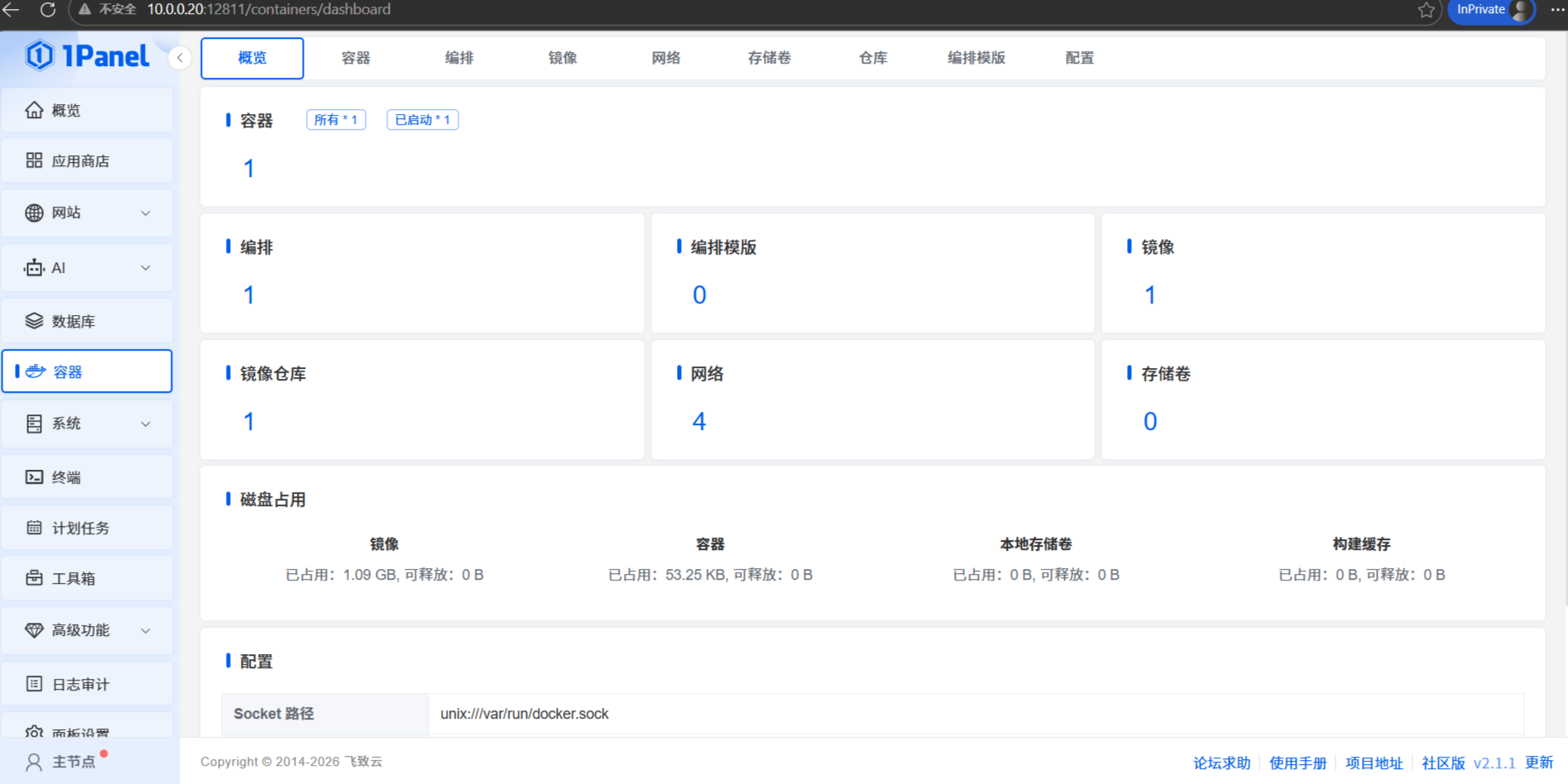Click the 已启动 * 1 filter tag
The image size is (1568, 784).
[422, 120]
